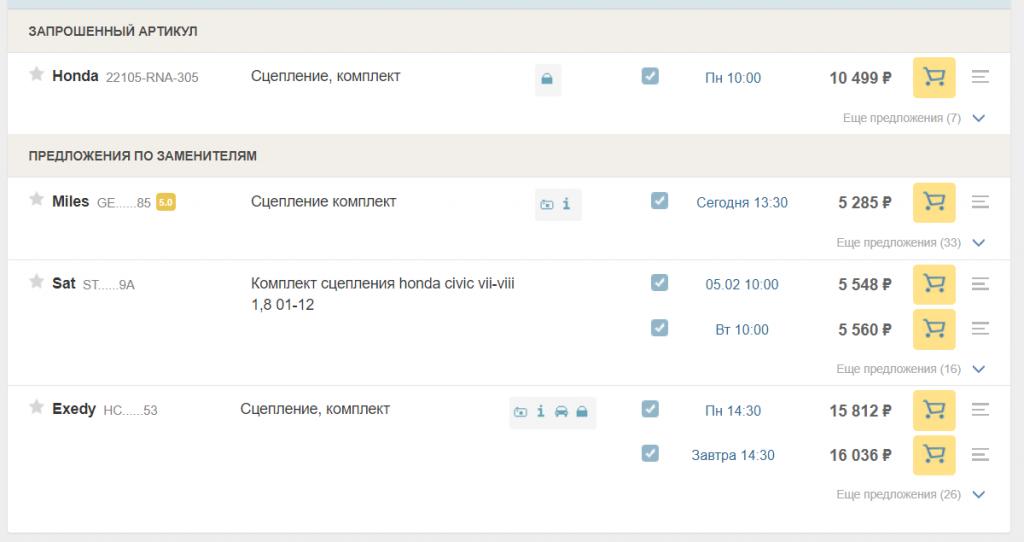The image size is (1024, 542).
Task: Toggle the checkbox for Honda Пн 10:00 offer
Action: [x=650, y=76]
